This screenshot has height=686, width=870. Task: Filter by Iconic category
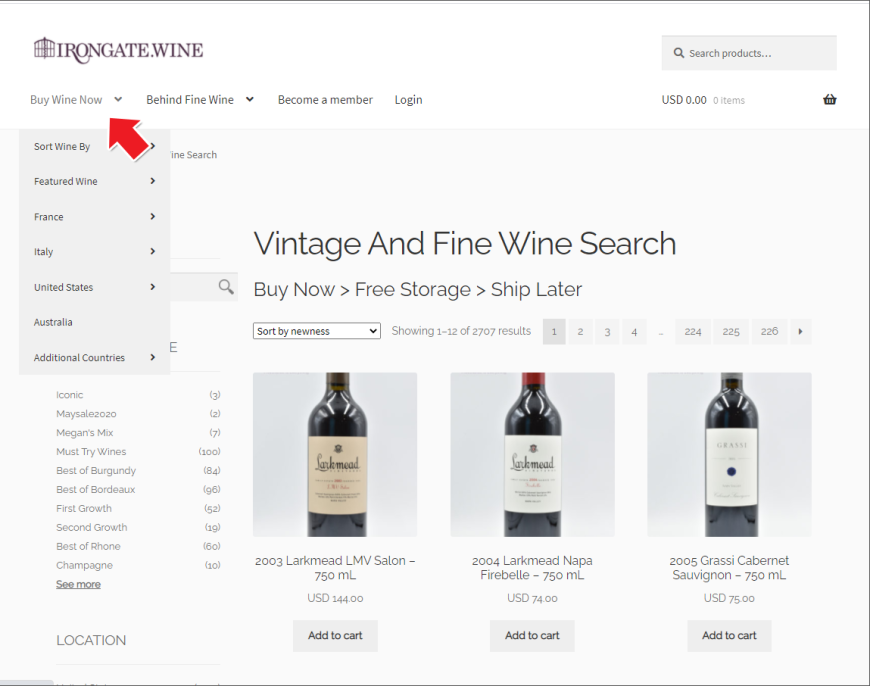click(x=69, y=395)
